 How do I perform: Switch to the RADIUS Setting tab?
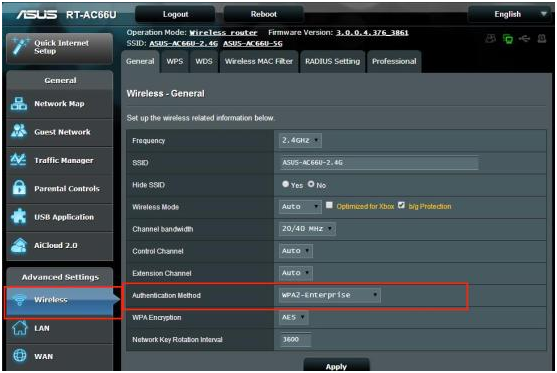(x=332, y=61)
